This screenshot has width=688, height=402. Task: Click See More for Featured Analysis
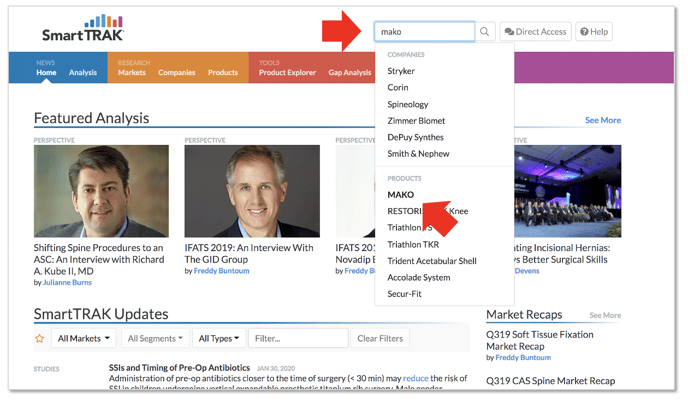pyautogui.click(x=603, y=120)
